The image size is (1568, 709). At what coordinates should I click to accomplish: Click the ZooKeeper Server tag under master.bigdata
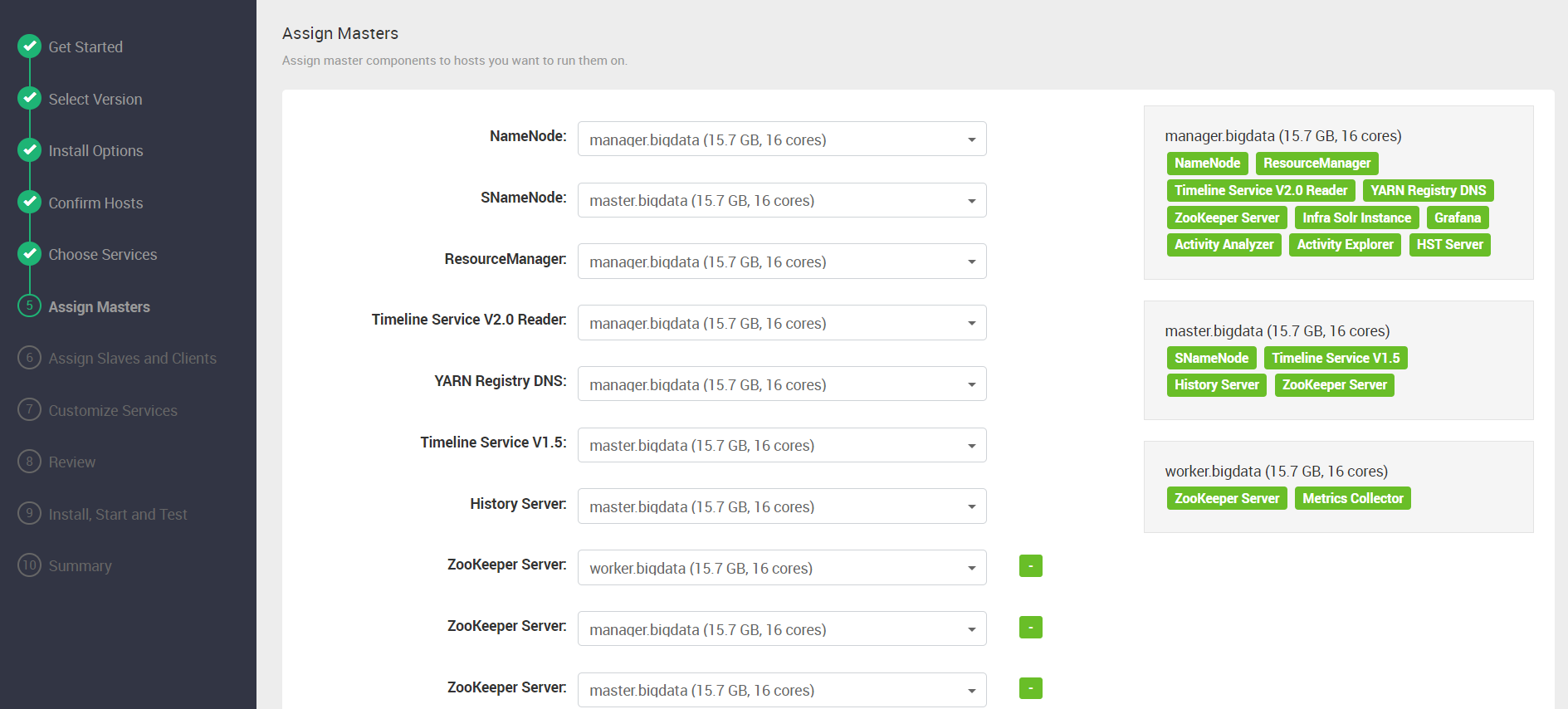coord(1334,385)
